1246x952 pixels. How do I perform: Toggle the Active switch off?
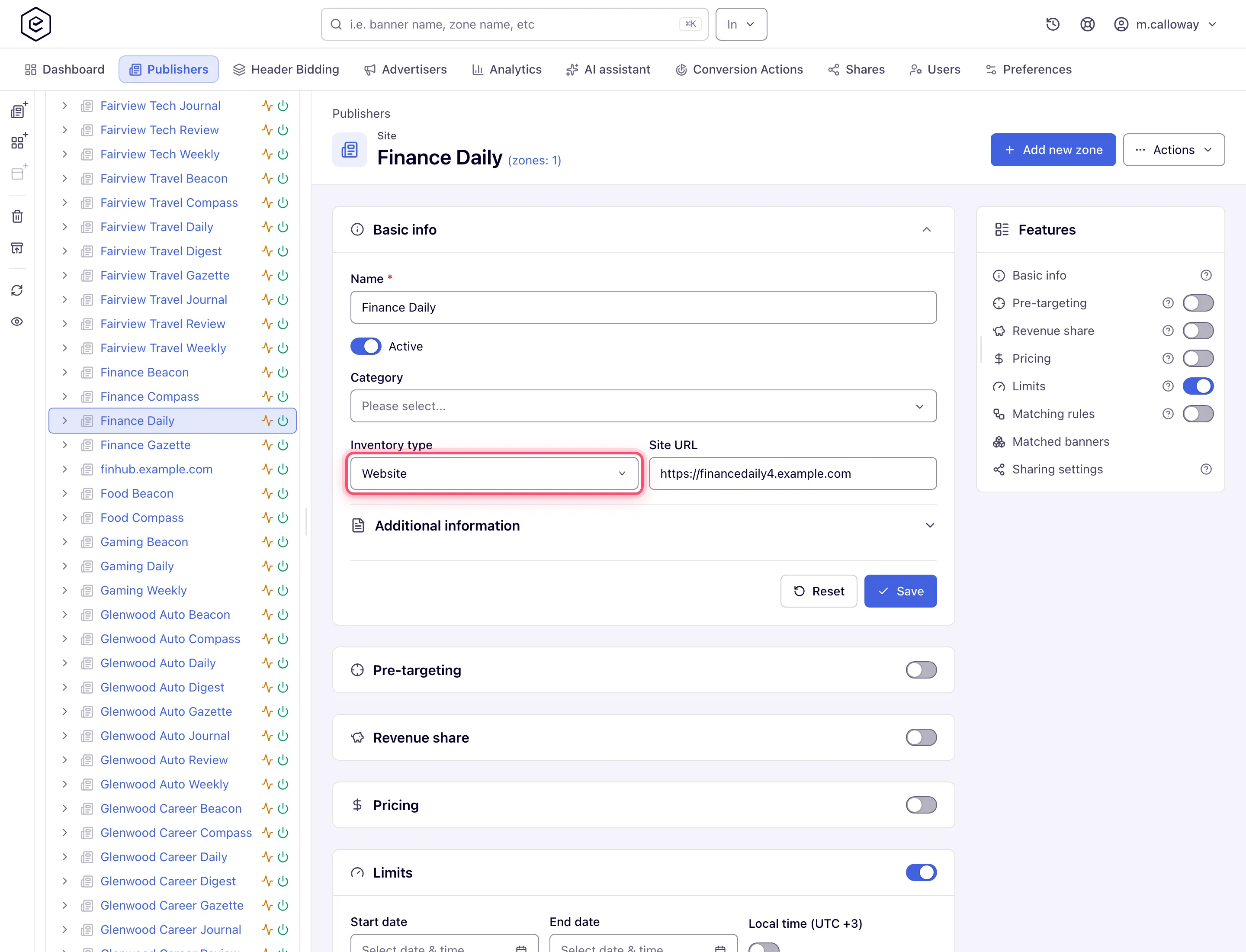[366, 346]
